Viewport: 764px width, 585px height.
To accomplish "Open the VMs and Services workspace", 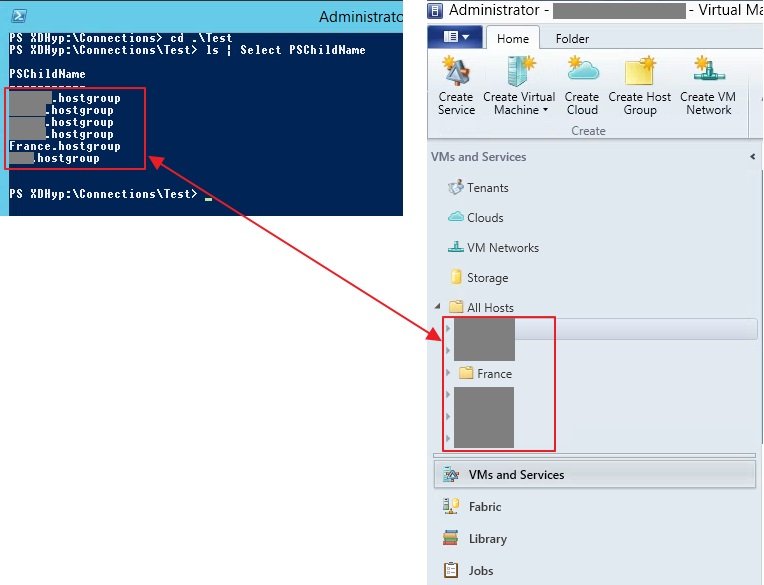I will 594,474.
